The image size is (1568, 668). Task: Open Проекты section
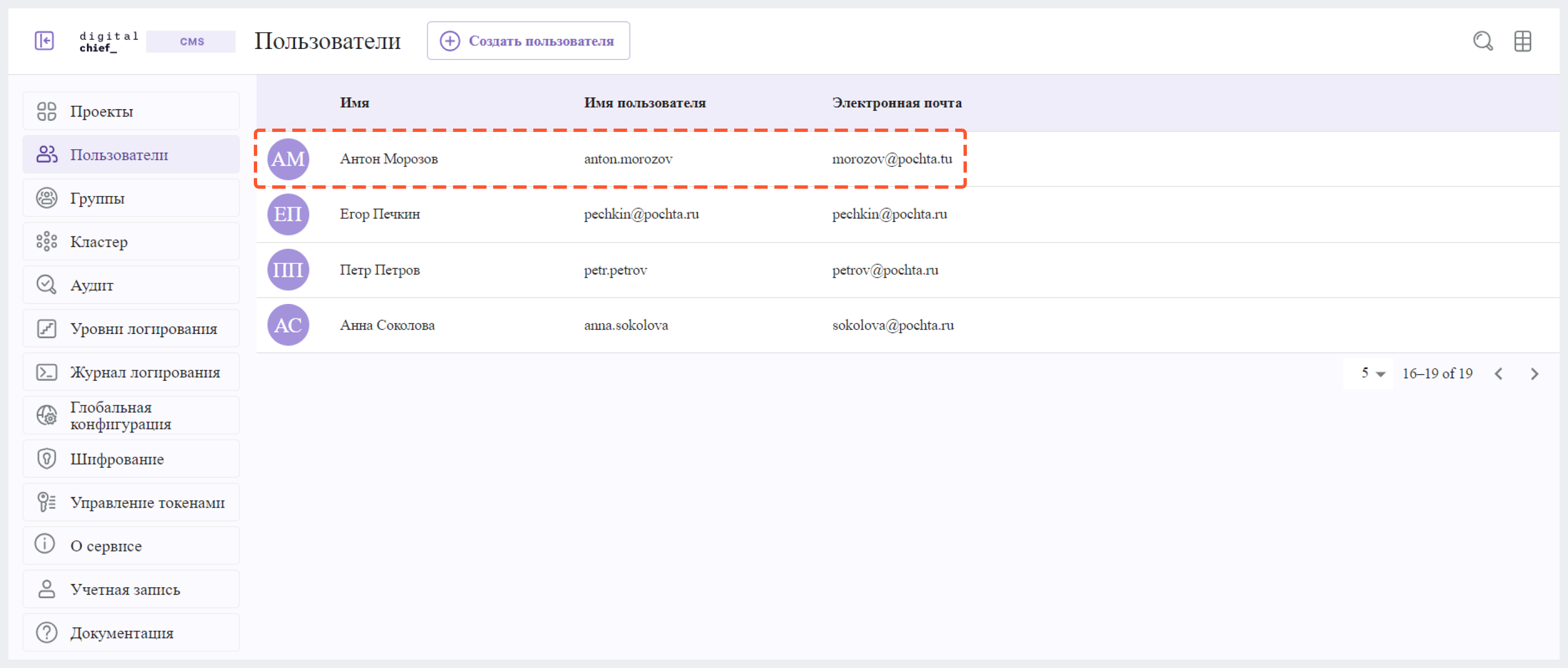pos(131,111)
